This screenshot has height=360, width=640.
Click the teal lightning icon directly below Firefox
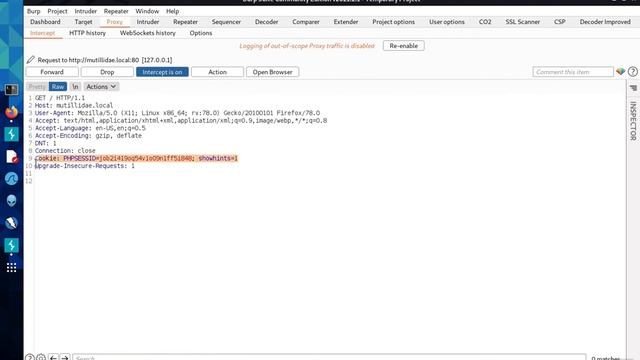pos(11,134)
